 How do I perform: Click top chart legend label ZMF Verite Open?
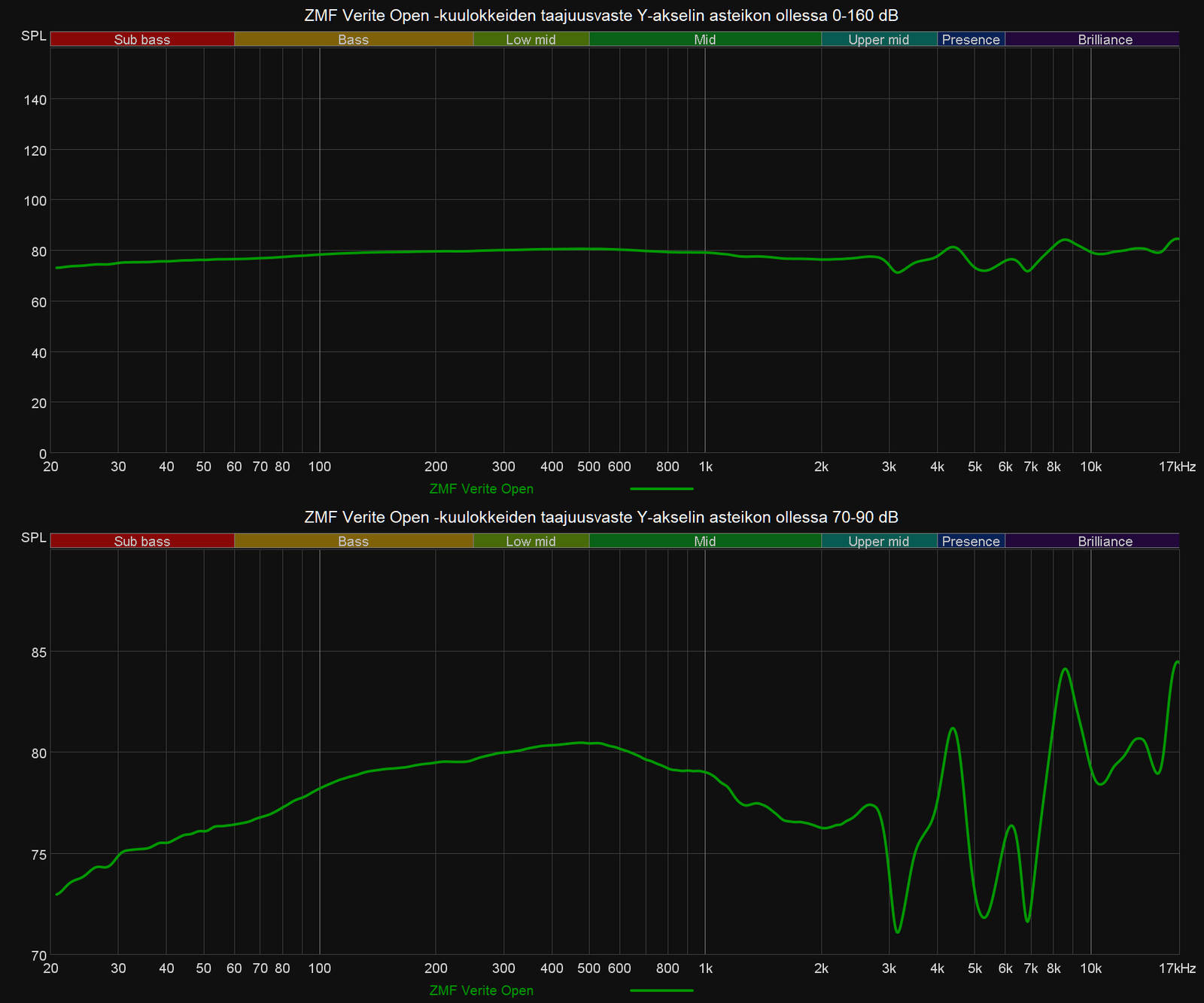(481, 489)
